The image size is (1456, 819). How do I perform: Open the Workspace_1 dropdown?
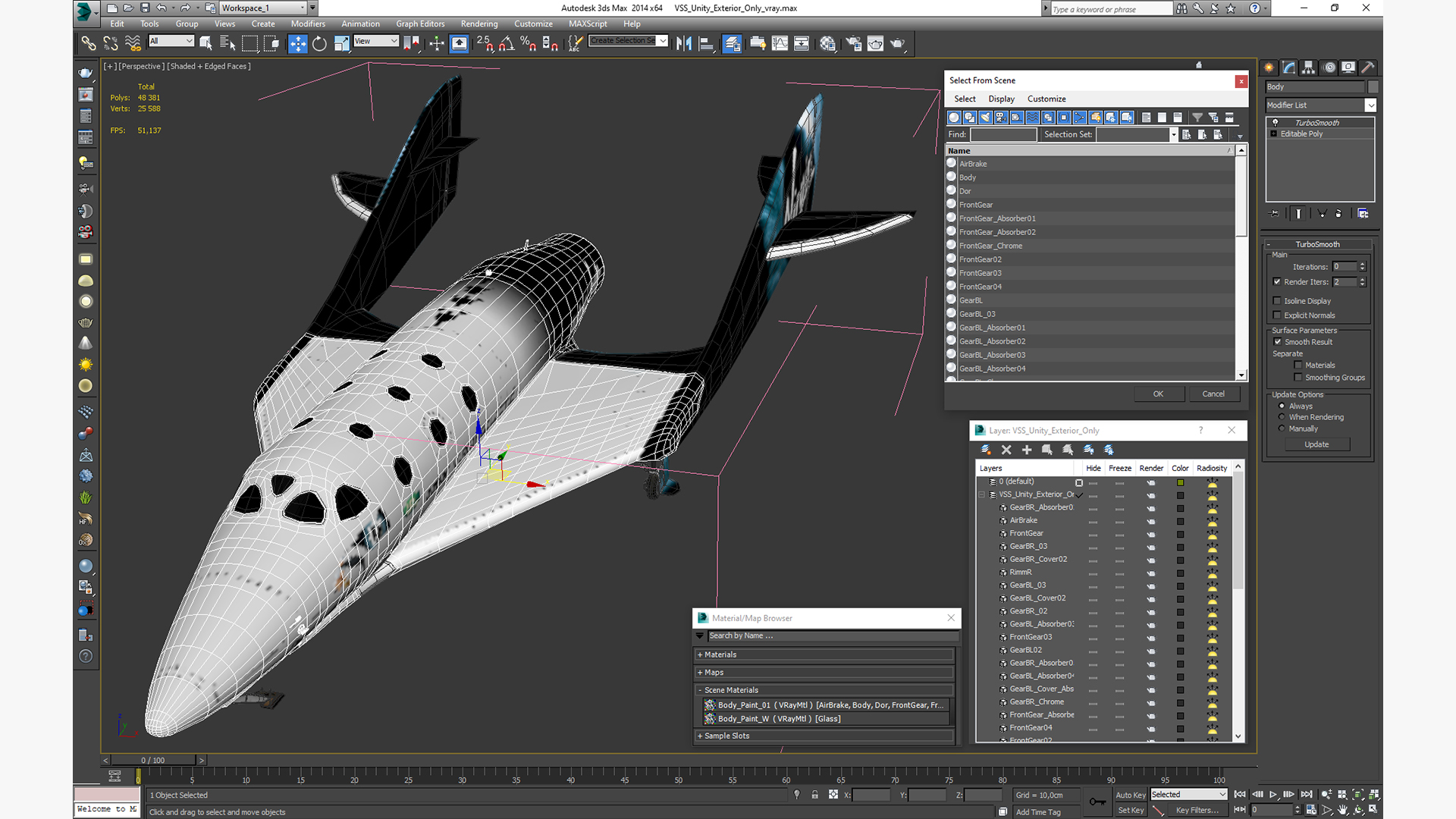tap(302, 8)
